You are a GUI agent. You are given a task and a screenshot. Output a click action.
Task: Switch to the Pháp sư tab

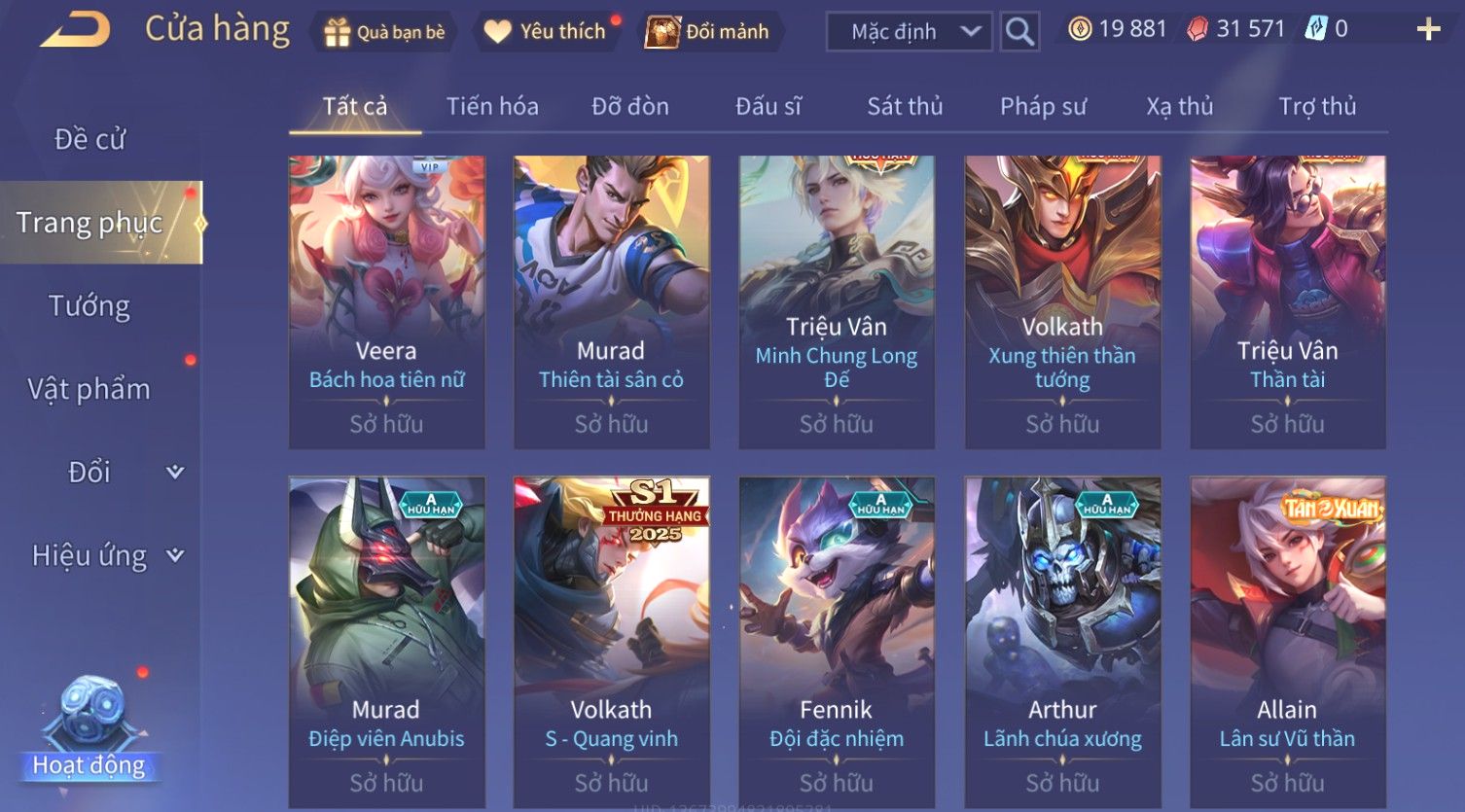click(x=1043, y=106)
